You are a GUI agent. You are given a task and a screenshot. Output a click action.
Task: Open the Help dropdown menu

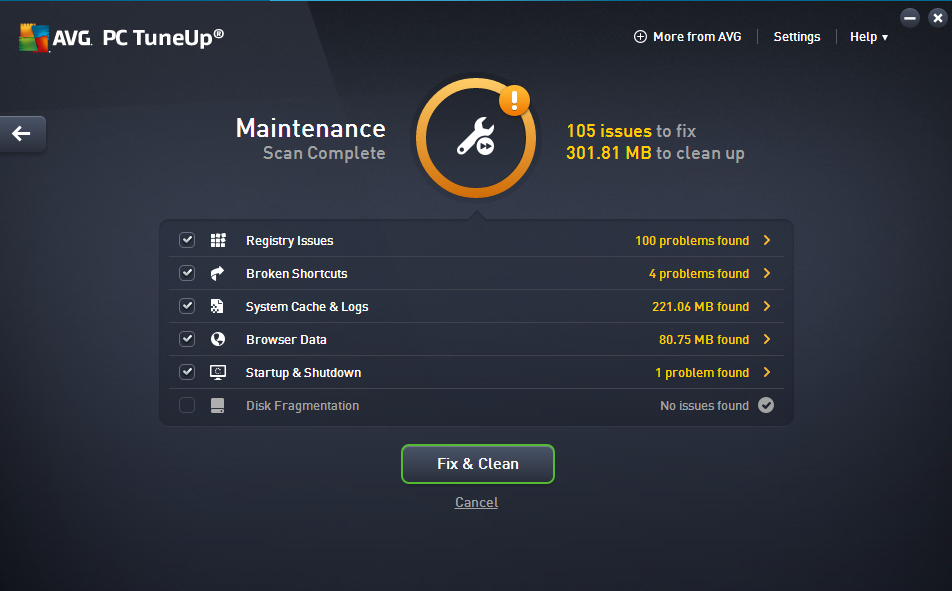[869, 36]
